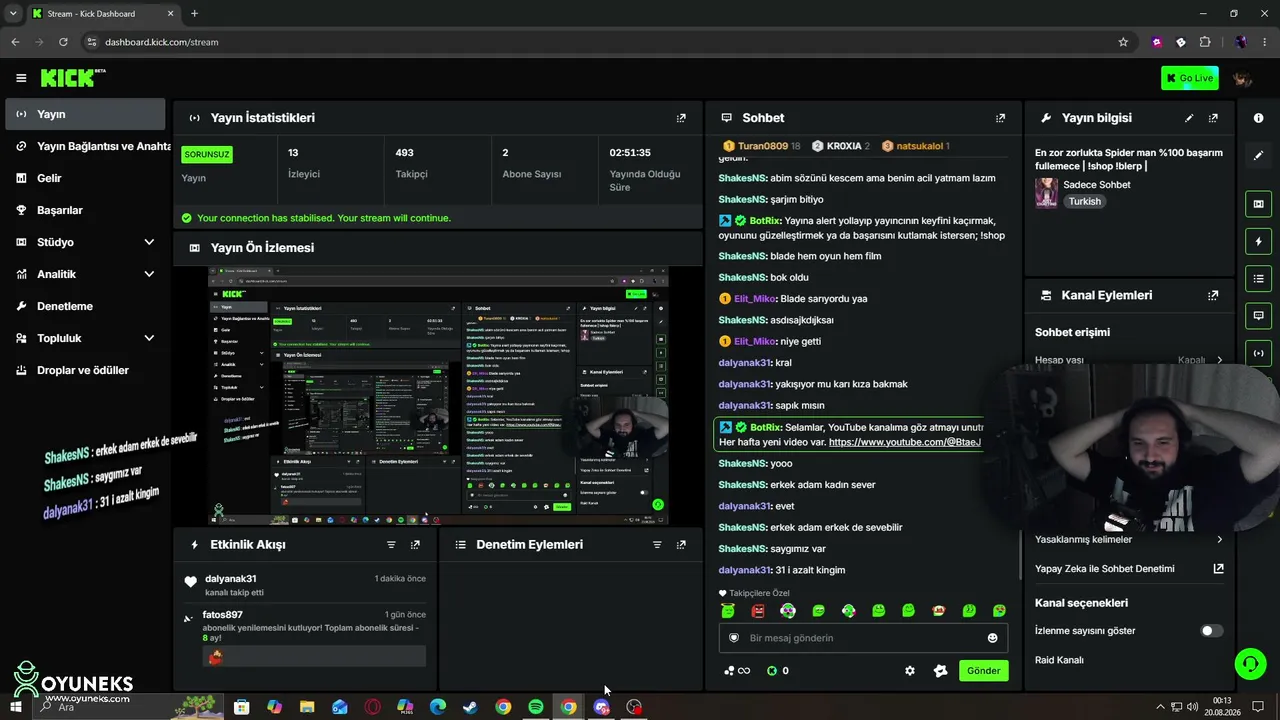
Task: Toggle the lightning bolt activity icon in right rail
Action: click(x=1258, y=241)
